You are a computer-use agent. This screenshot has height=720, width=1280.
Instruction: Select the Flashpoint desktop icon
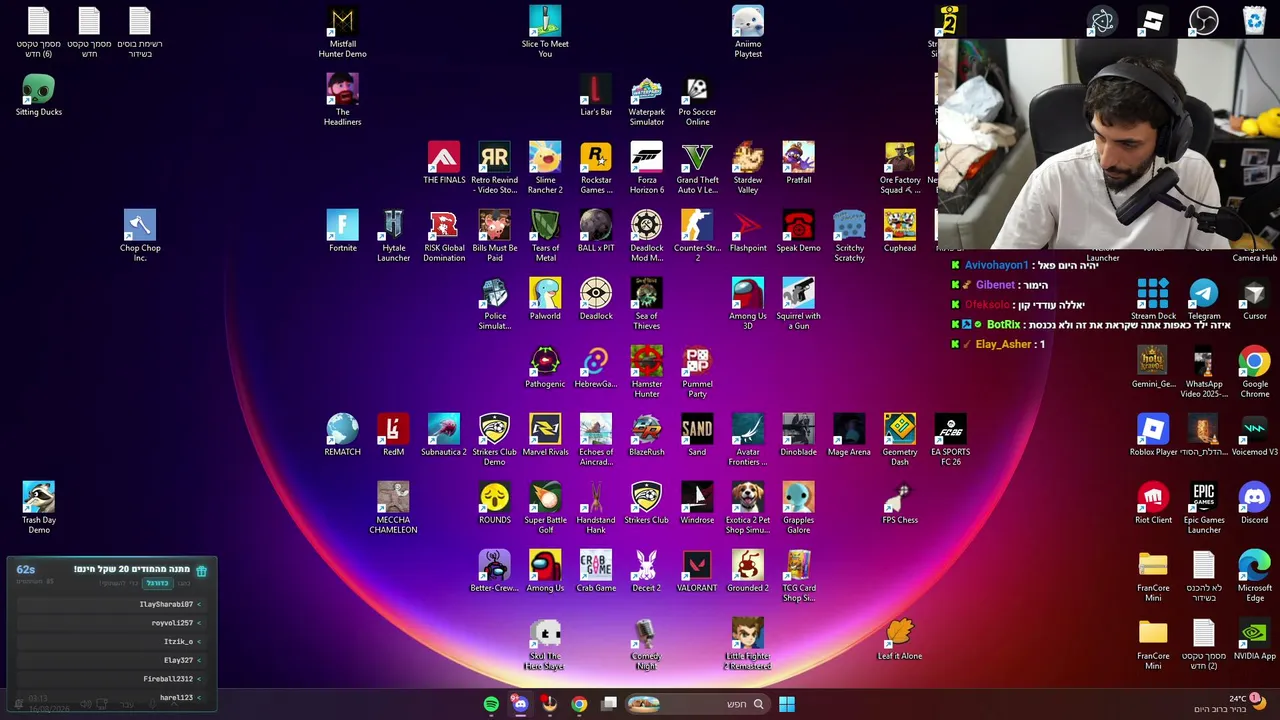(748, 232)
